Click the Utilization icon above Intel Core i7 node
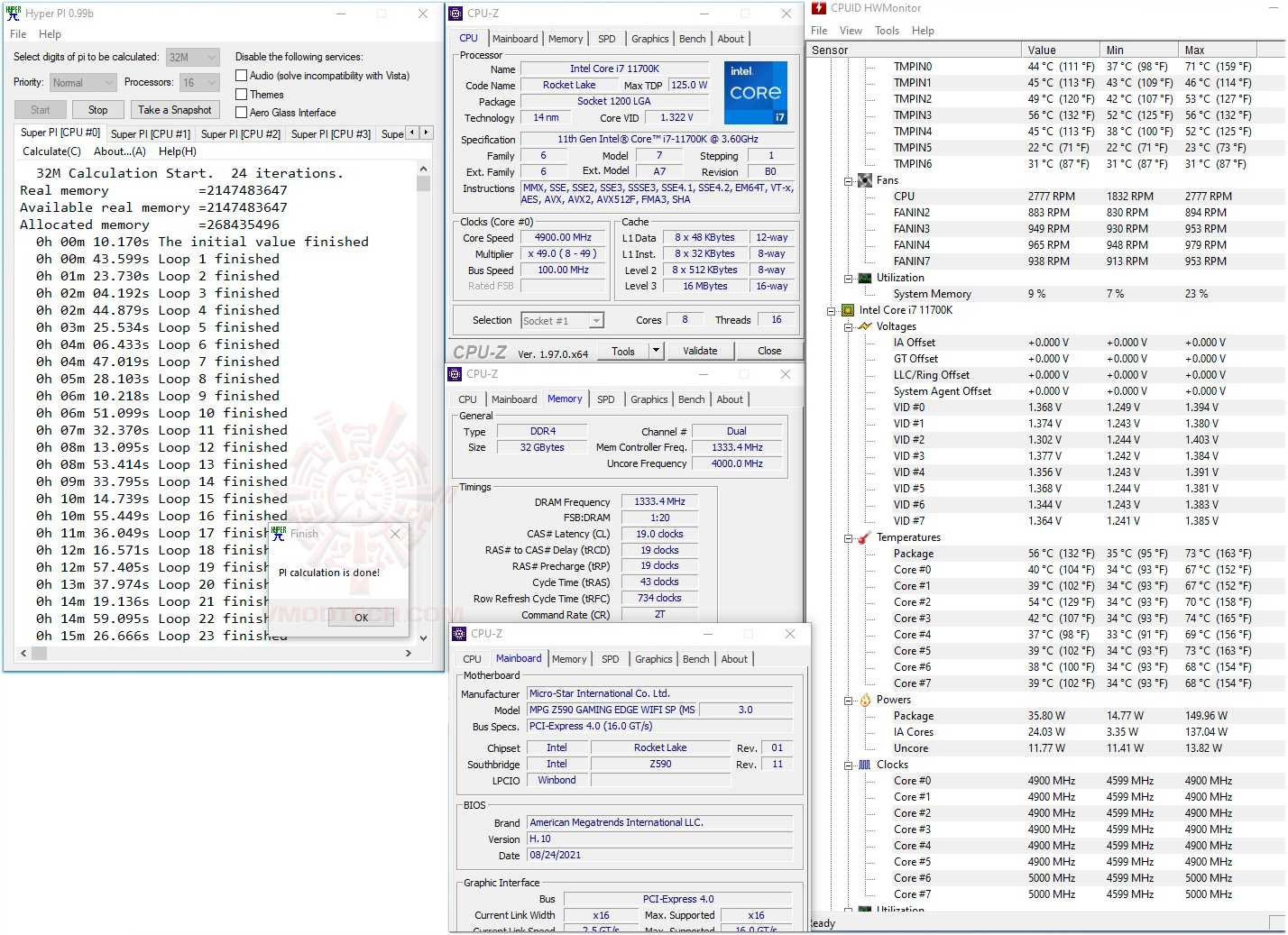The width and height of the screenshot is (1288, 935). point(865,278)
